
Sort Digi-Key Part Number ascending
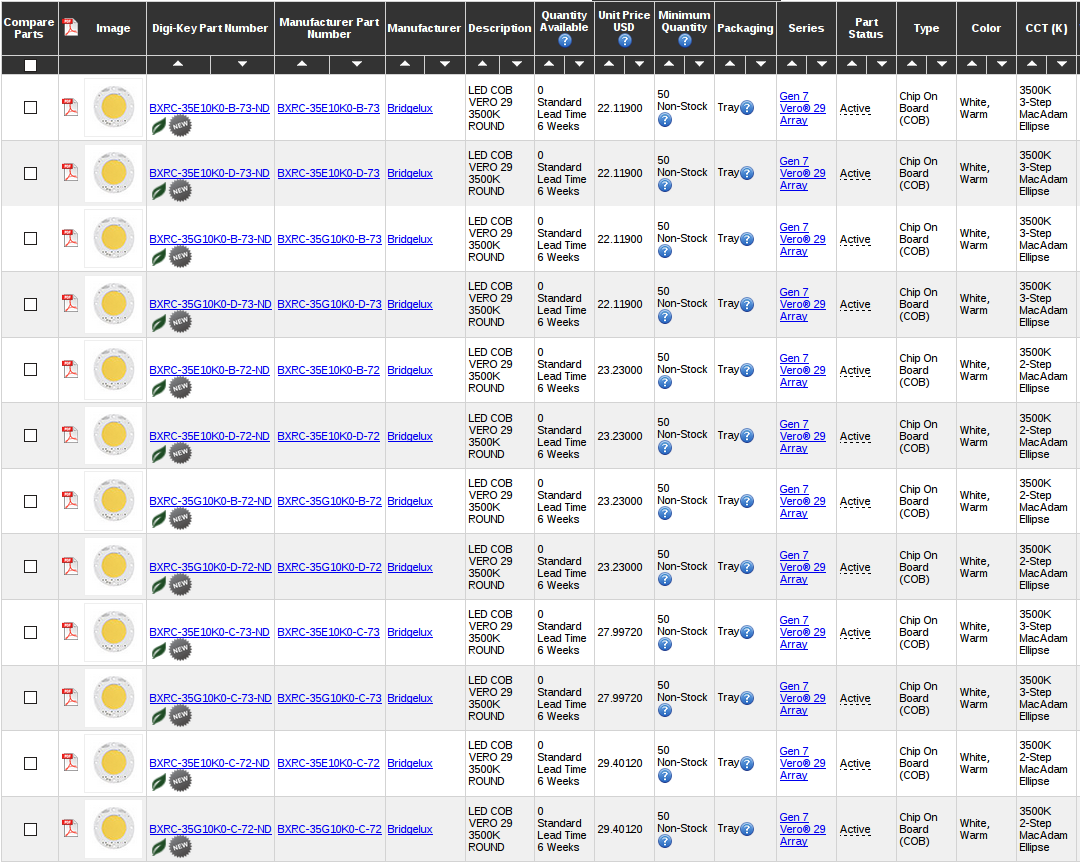click(x=178, y=64)
